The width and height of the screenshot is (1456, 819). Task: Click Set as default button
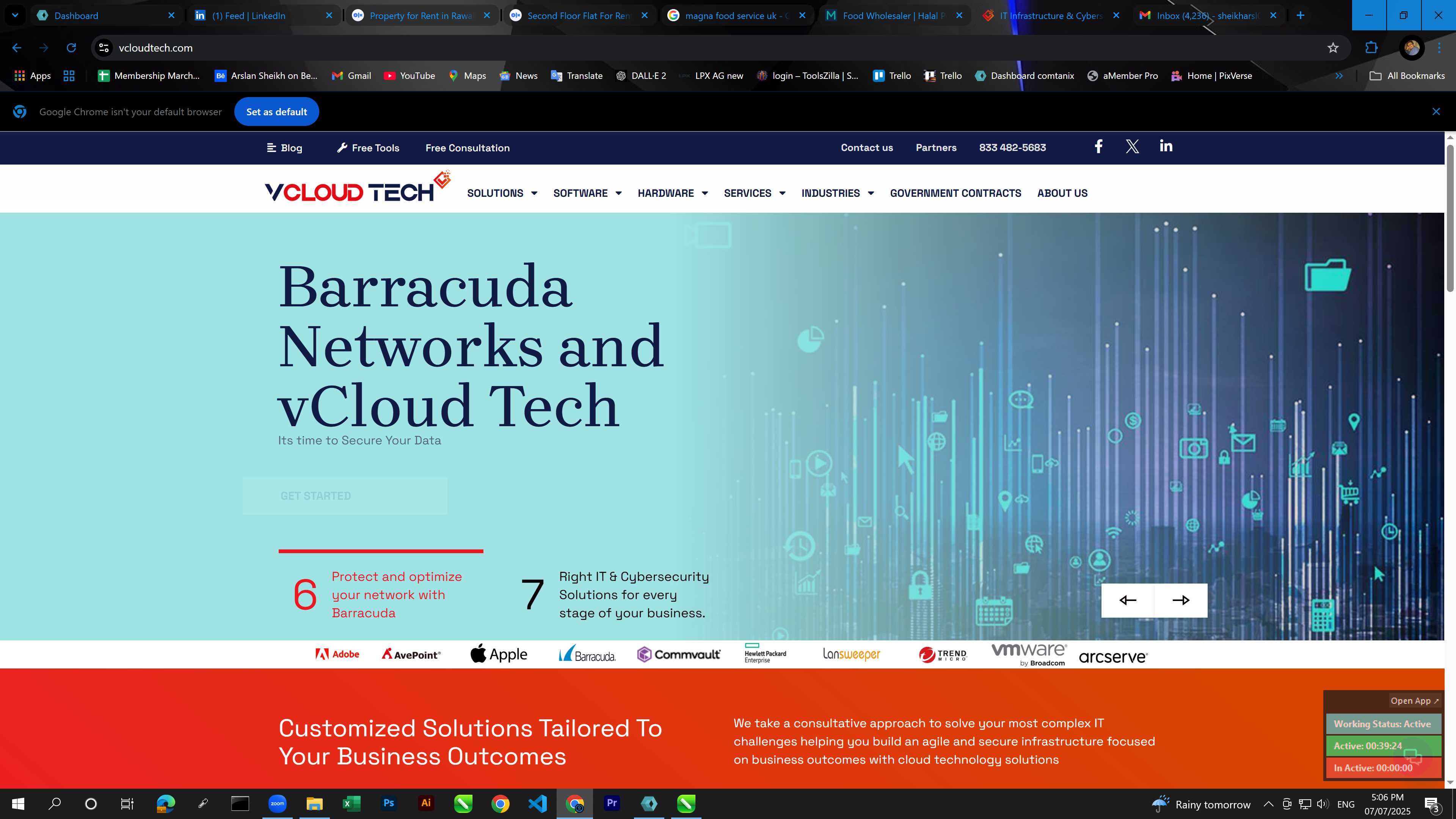pos(276,112)
